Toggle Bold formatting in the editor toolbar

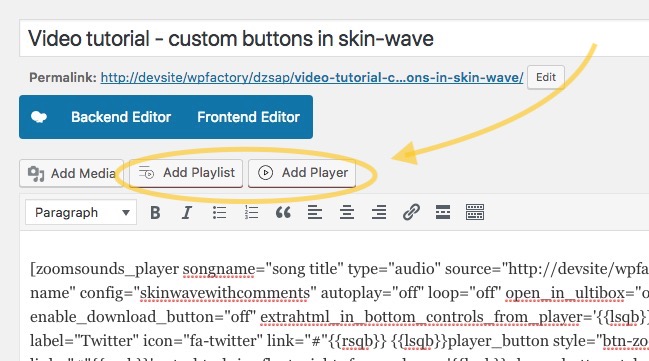pos(155,213)
